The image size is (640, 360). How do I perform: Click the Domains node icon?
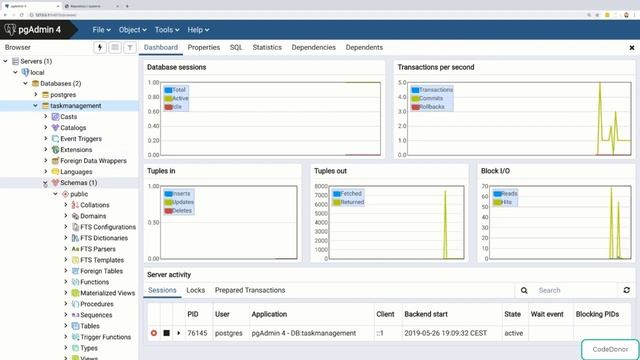[x=75, y=216]
